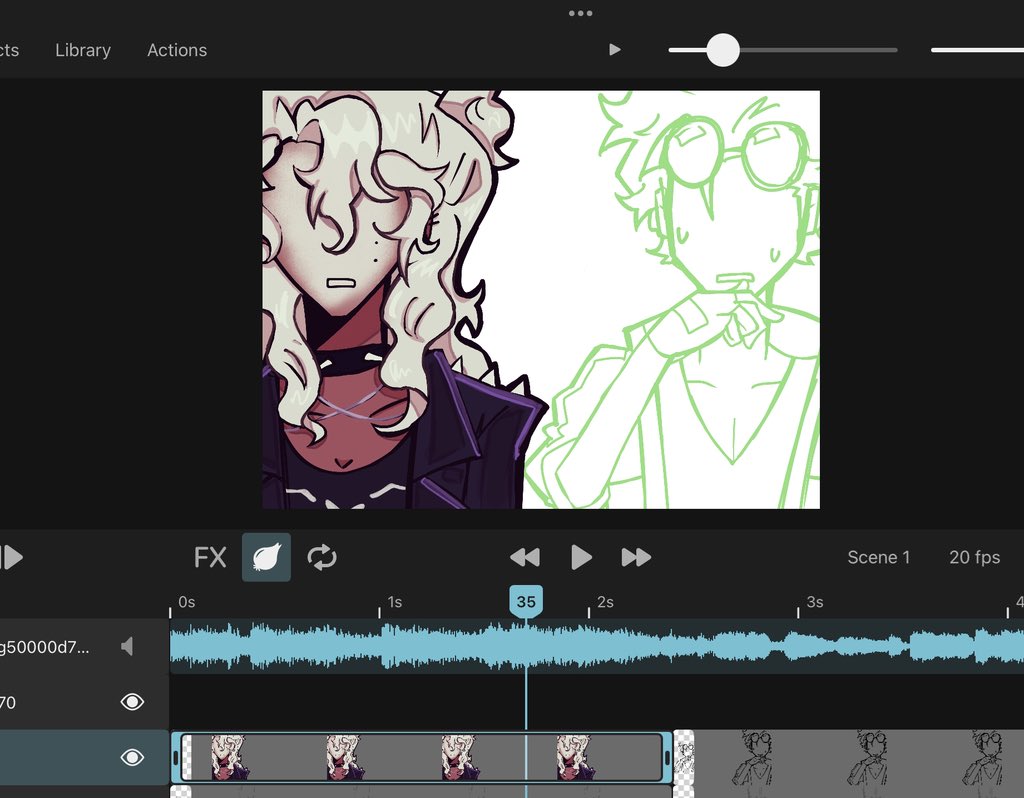Click the 3s mark on the ruler
Viewport: 1024px width, 798px height.
point(814,602)
